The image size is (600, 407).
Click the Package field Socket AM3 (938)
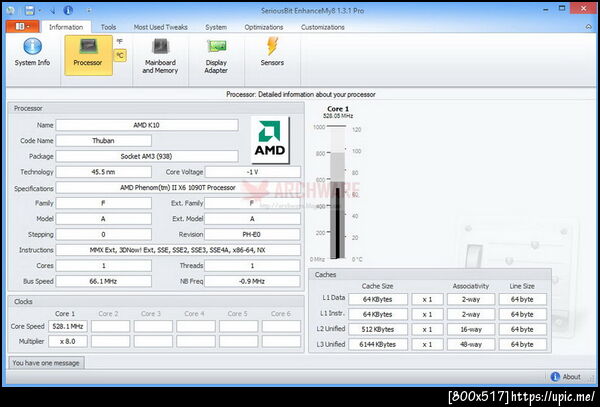tap(147, 156)
